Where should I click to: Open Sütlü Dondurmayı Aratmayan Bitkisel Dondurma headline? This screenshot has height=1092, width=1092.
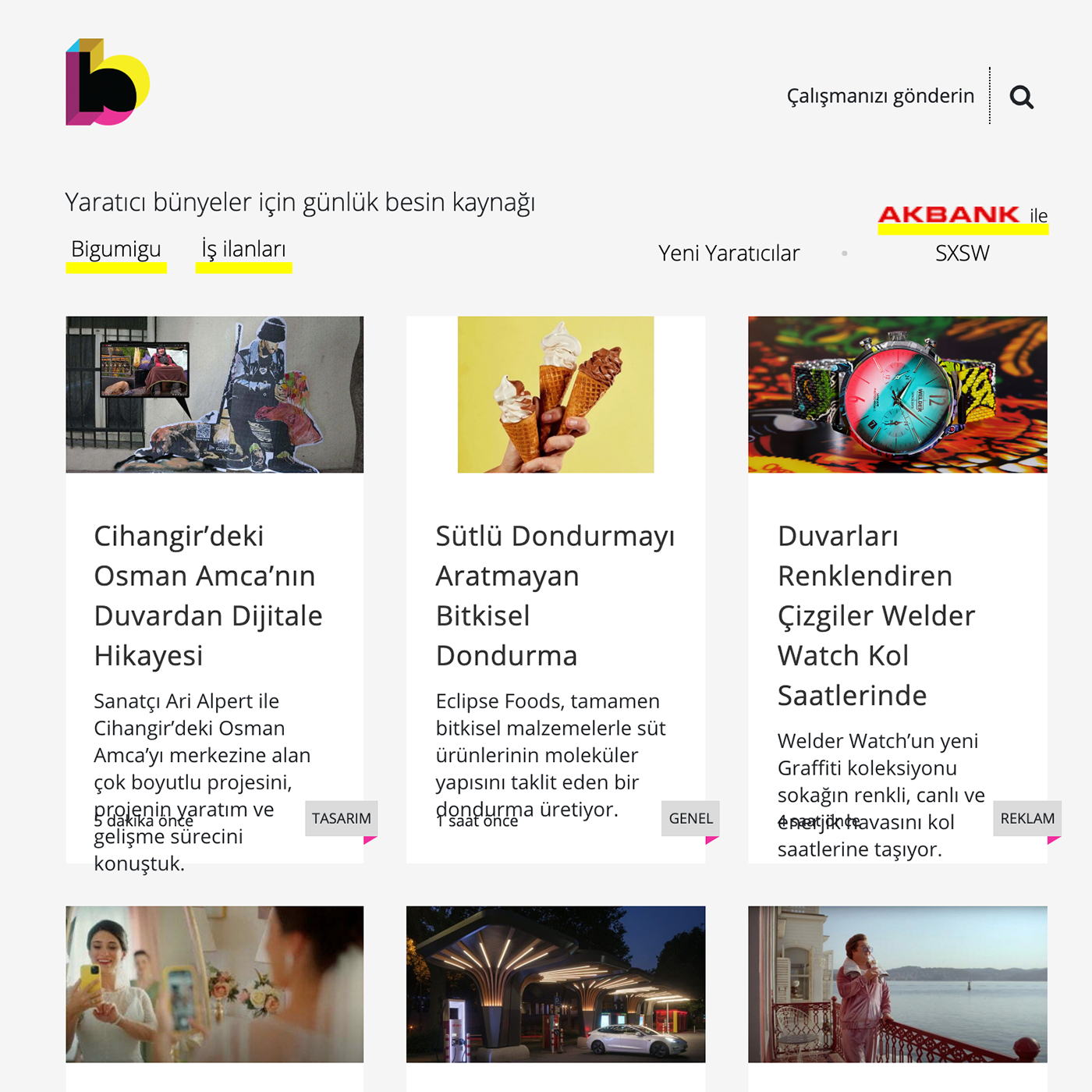tap(555, 596)
